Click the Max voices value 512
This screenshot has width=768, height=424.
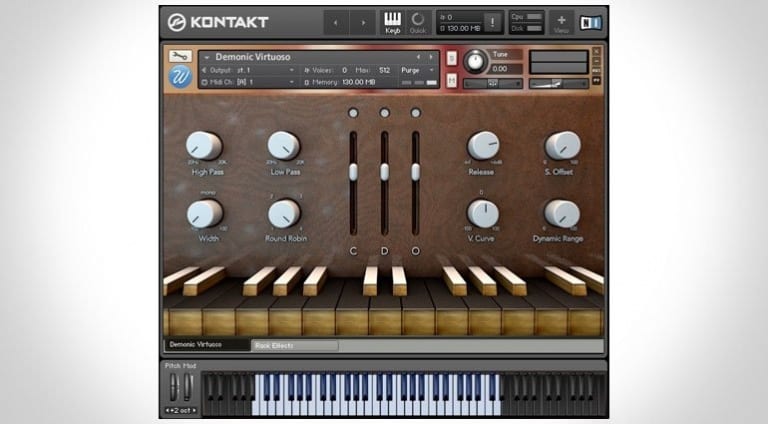(x=384, y=71)
